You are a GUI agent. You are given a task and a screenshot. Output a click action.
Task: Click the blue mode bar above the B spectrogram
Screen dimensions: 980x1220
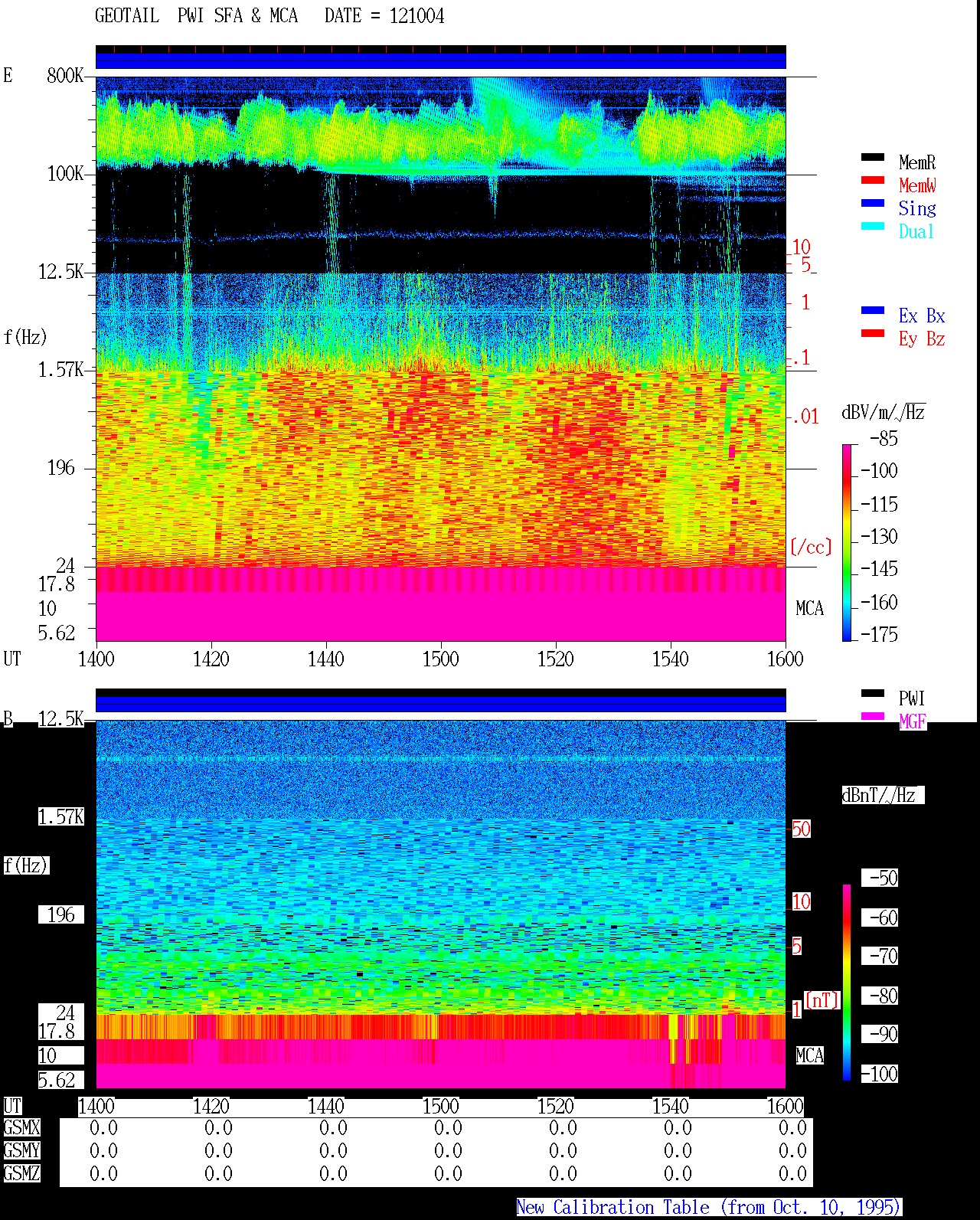point(441,703)
